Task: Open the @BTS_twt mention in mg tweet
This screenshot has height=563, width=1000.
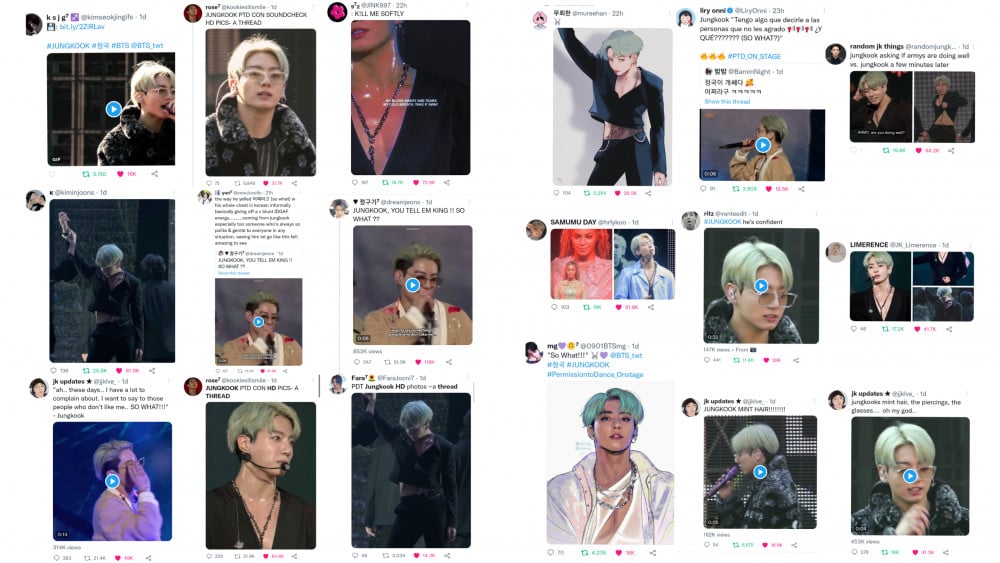Action: tap(626, 355)
